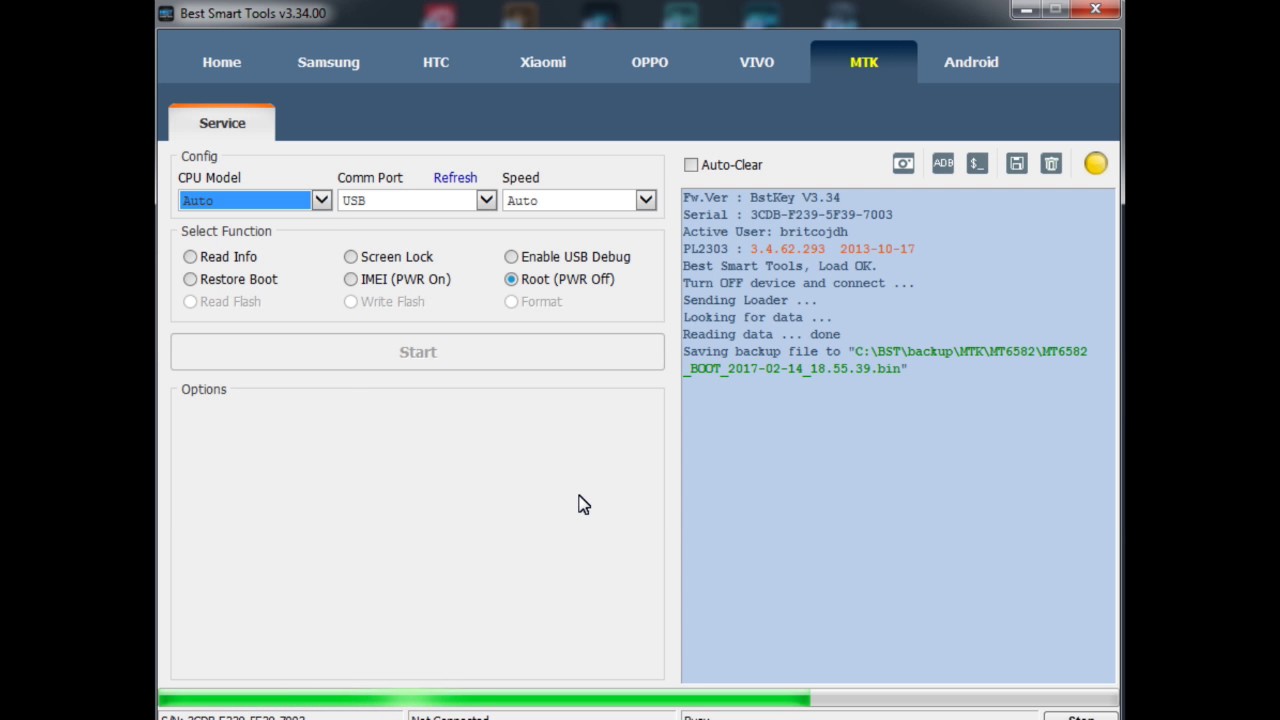
Task: Click the Serial number log line
Action: pyautogui.click(x=787, y=215)
